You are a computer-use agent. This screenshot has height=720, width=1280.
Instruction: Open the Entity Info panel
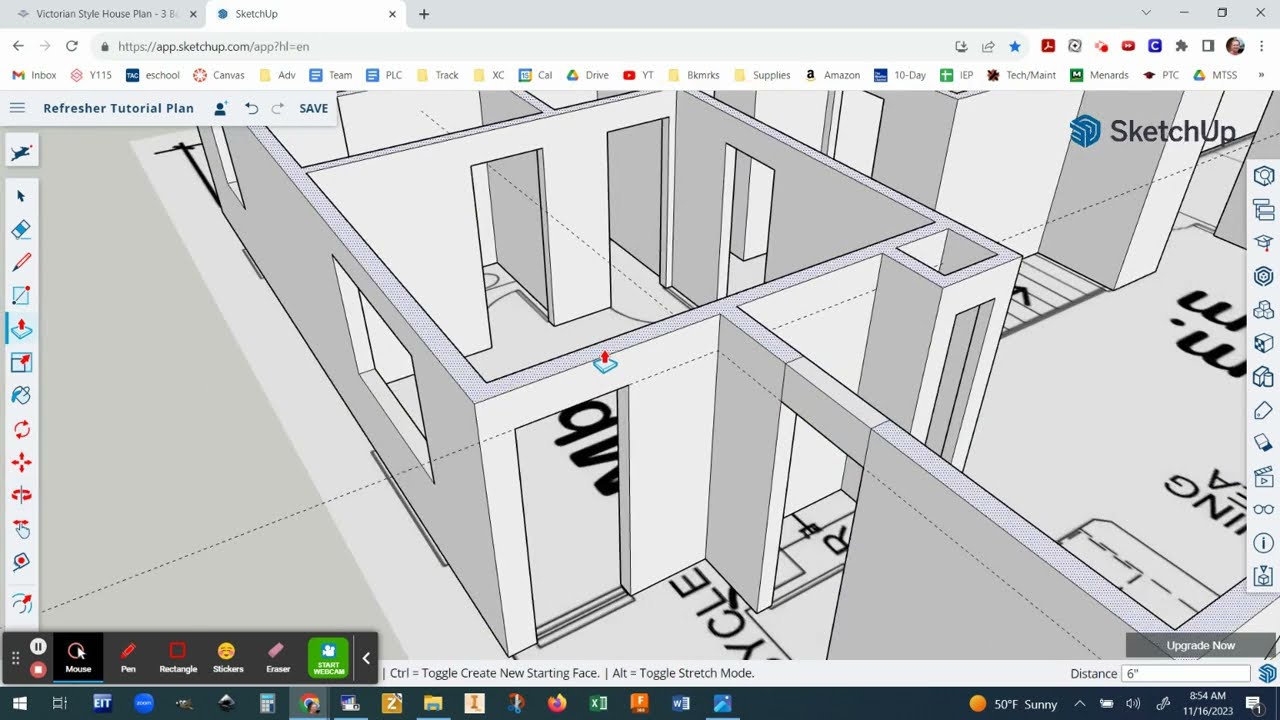pos(1263,176)
